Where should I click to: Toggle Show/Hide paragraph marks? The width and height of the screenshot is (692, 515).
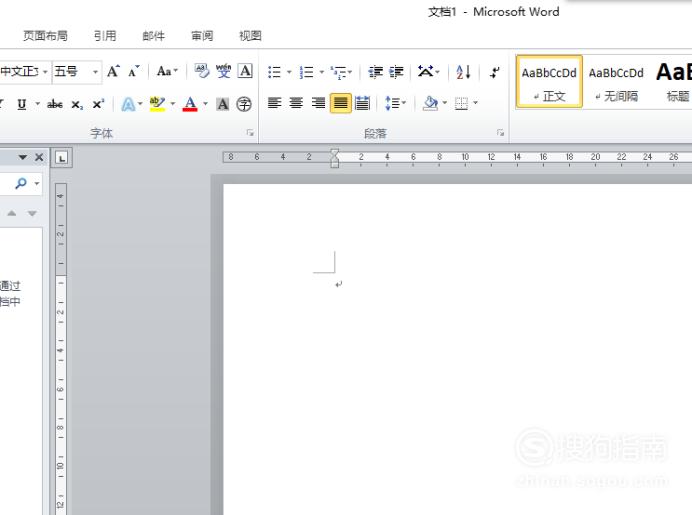tap(495, 72)
